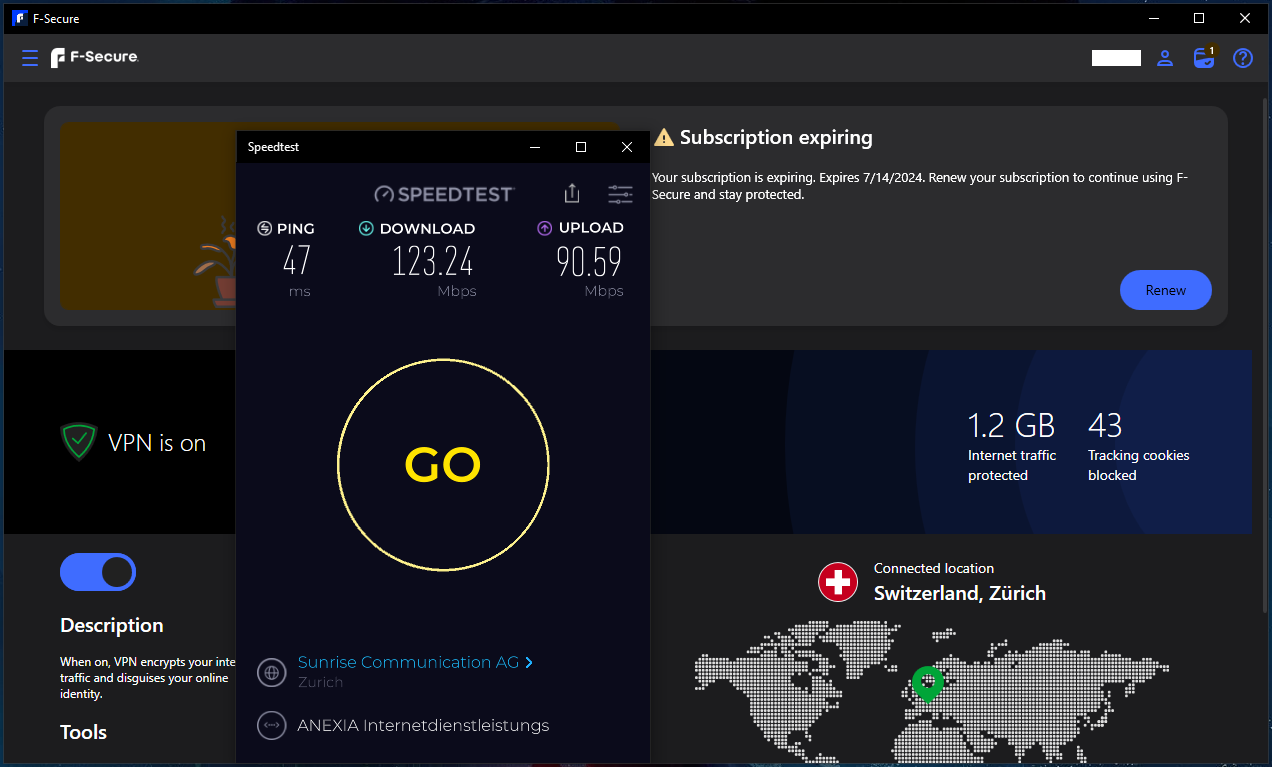
Task: Click the VPN is on status text
Action: coord(157,443)
